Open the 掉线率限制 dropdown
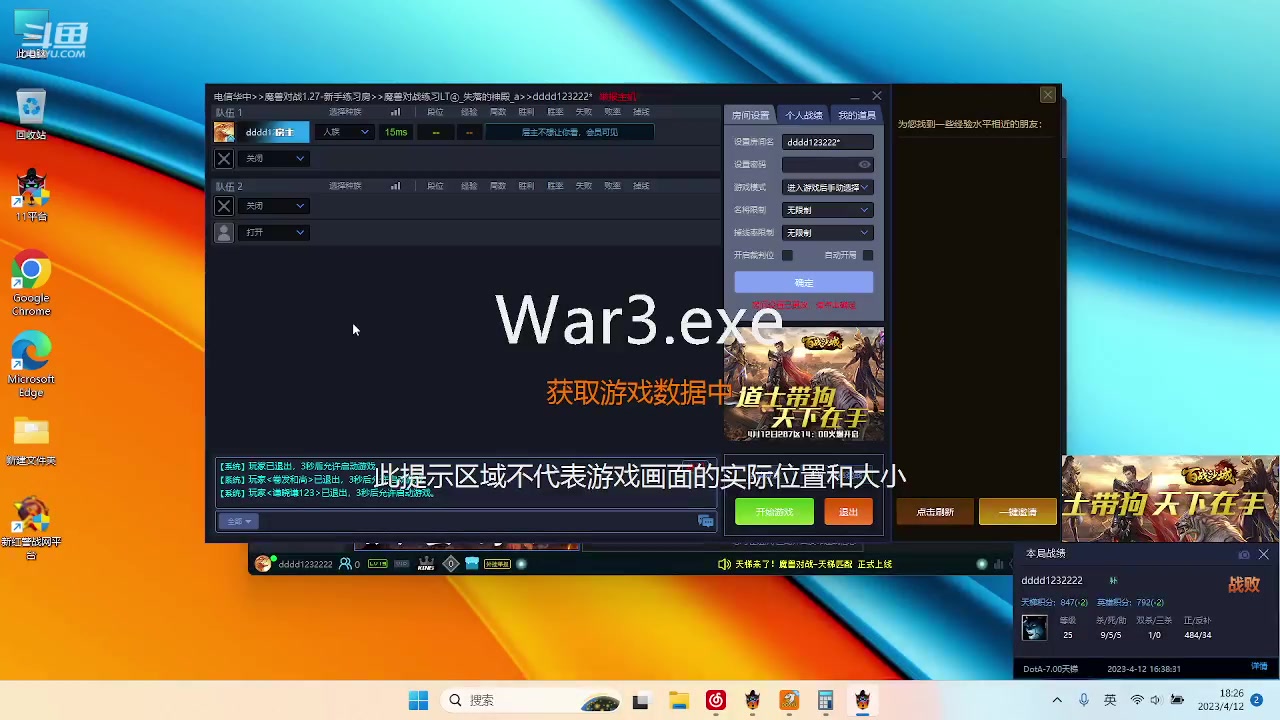Image resolution: width=1280 pixels, height=720 pixels. pos(827,233)
